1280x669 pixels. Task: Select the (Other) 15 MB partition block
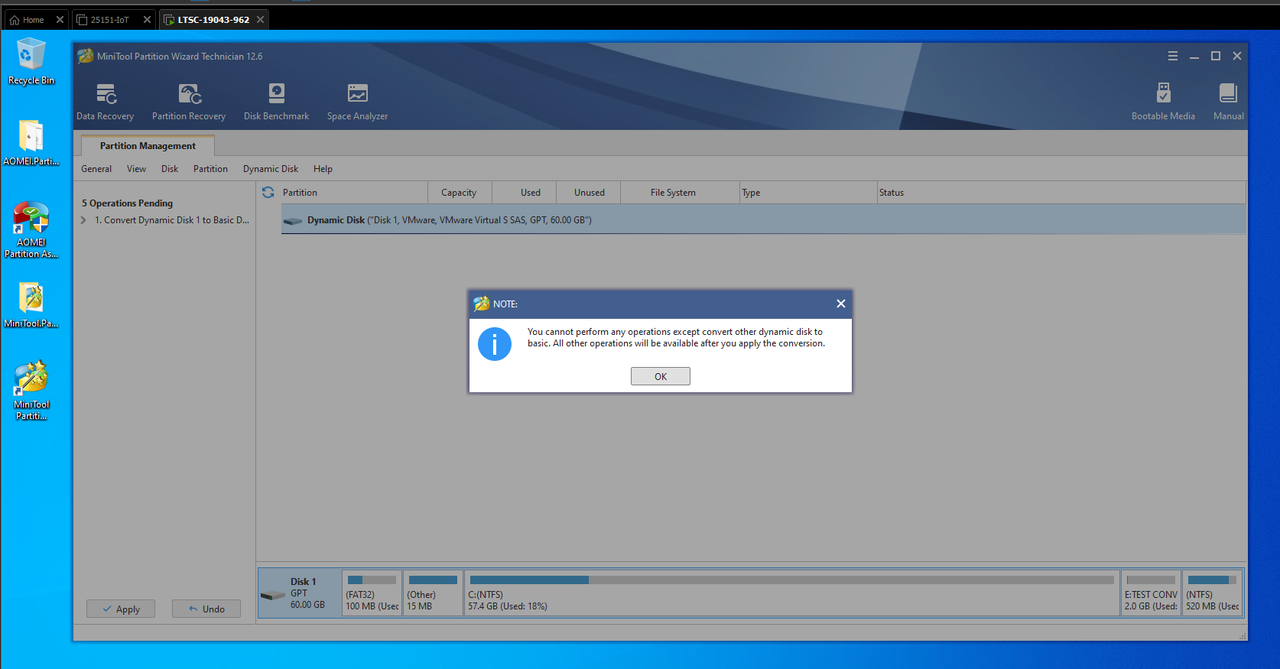pos(433,593)
